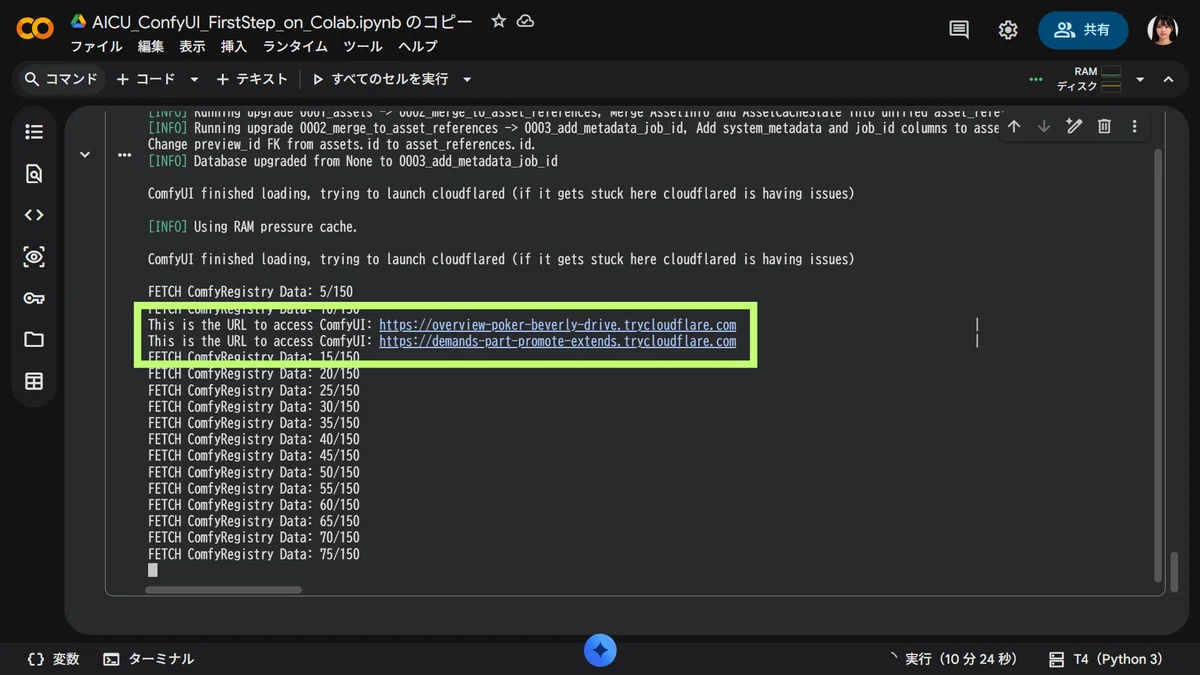1200x675 pixels.
Task: Move the cell up with the arrow icon
Action: 1014,126
